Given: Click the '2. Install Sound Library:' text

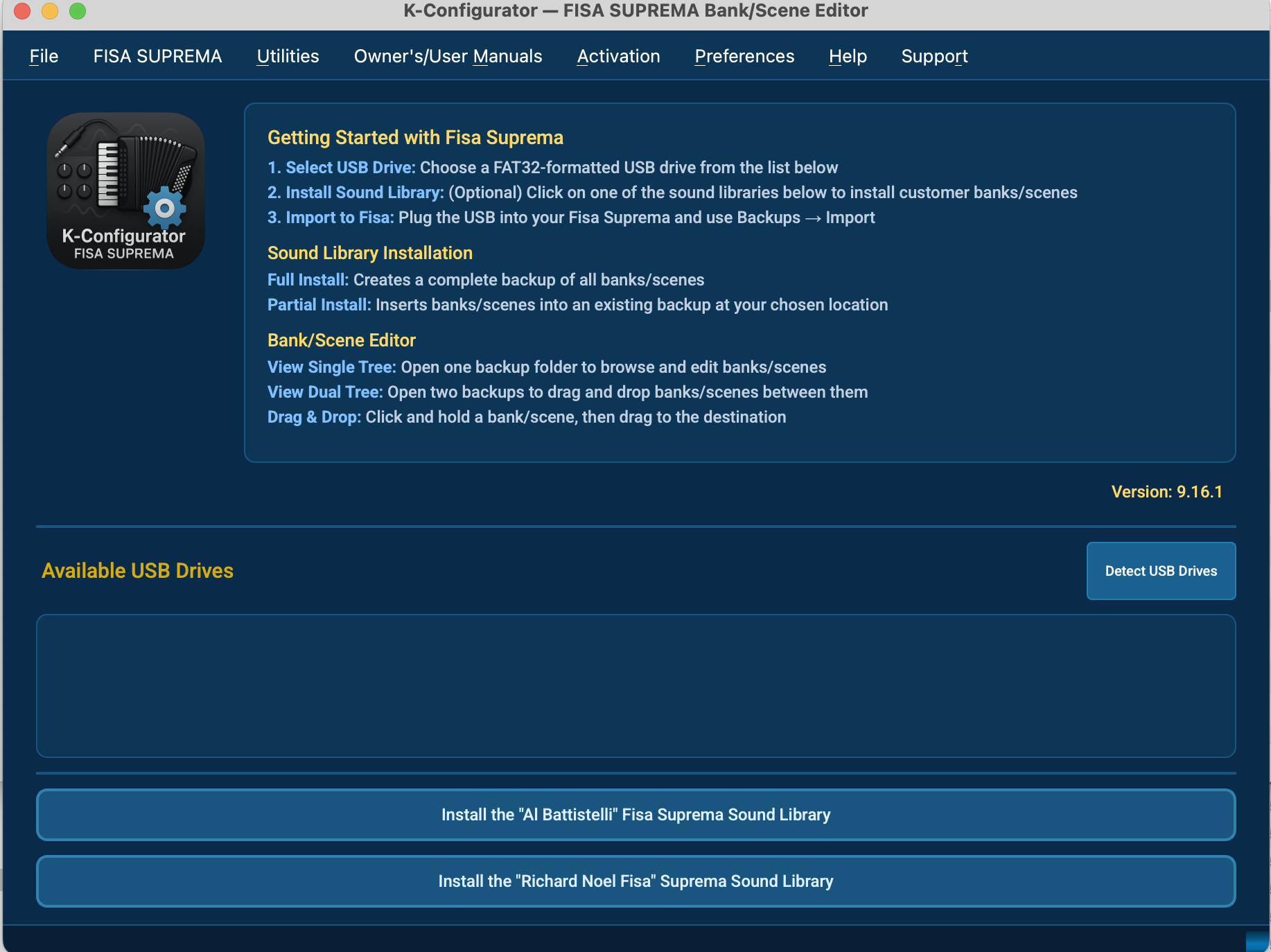Looking at the screenshot, I should [x=356, y=193].
